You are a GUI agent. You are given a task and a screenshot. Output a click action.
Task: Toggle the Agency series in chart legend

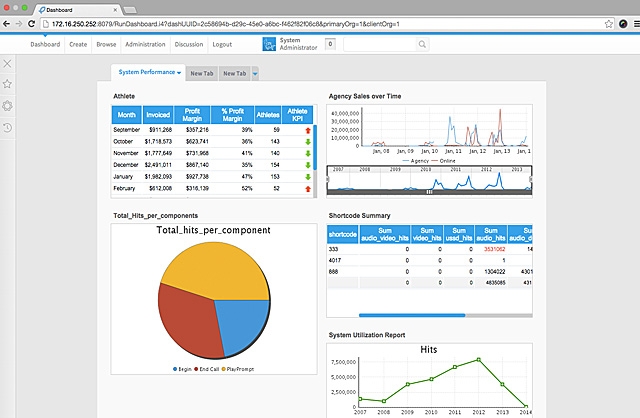(x=416, y=160)
